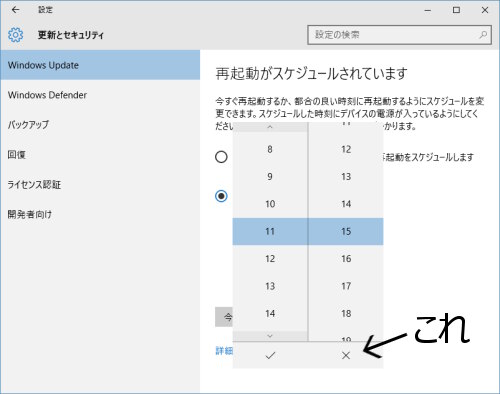Choose hour 8 in the picker
This screenshot has width=500, height=394.
point(270,149)
